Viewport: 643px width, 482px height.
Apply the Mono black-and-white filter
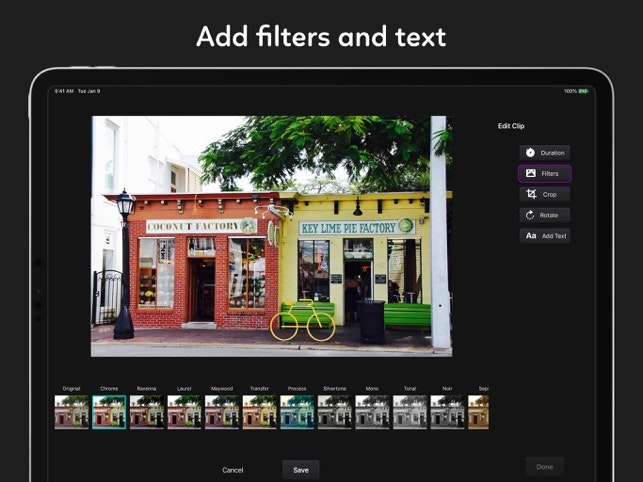[372, 411]
